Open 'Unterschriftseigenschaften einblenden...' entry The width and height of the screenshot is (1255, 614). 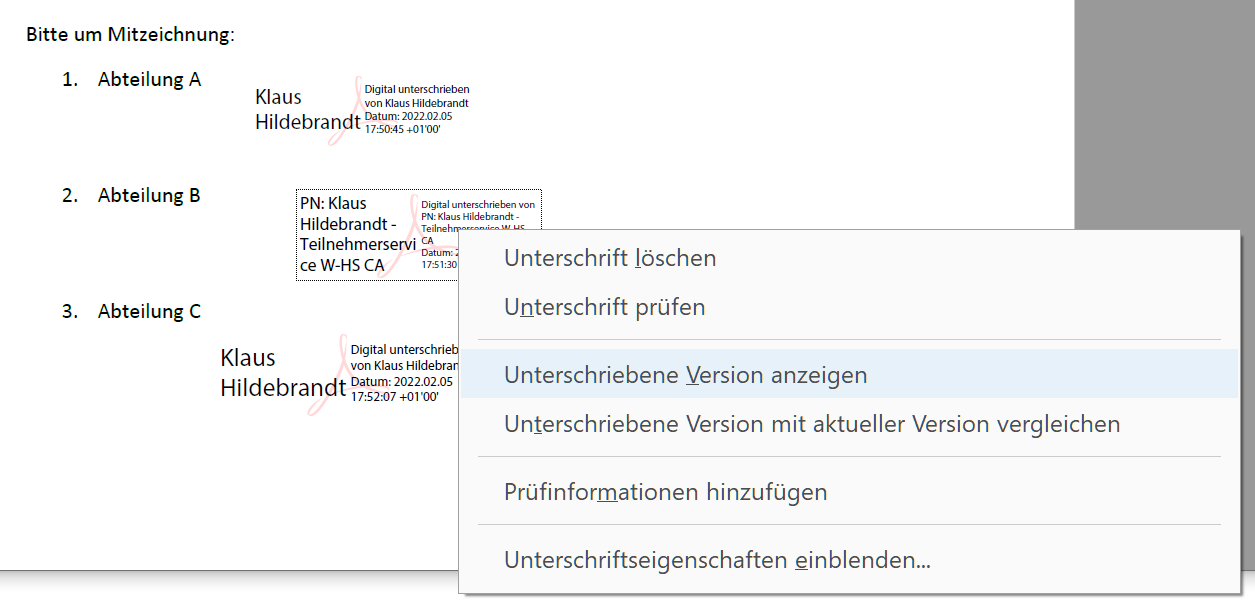click(717, 560)
